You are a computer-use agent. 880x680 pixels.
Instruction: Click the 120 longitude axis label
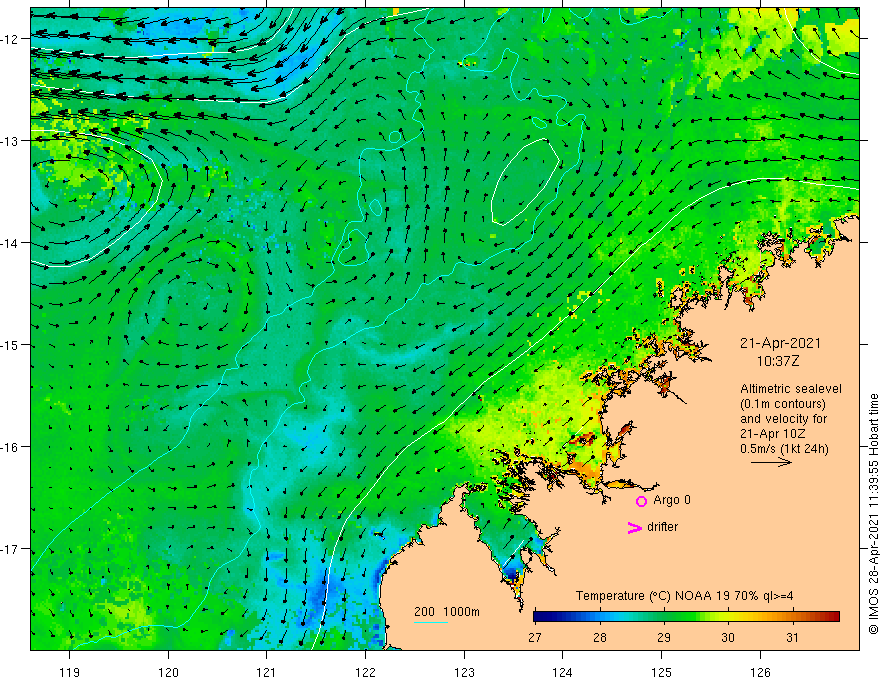[168, 672]
